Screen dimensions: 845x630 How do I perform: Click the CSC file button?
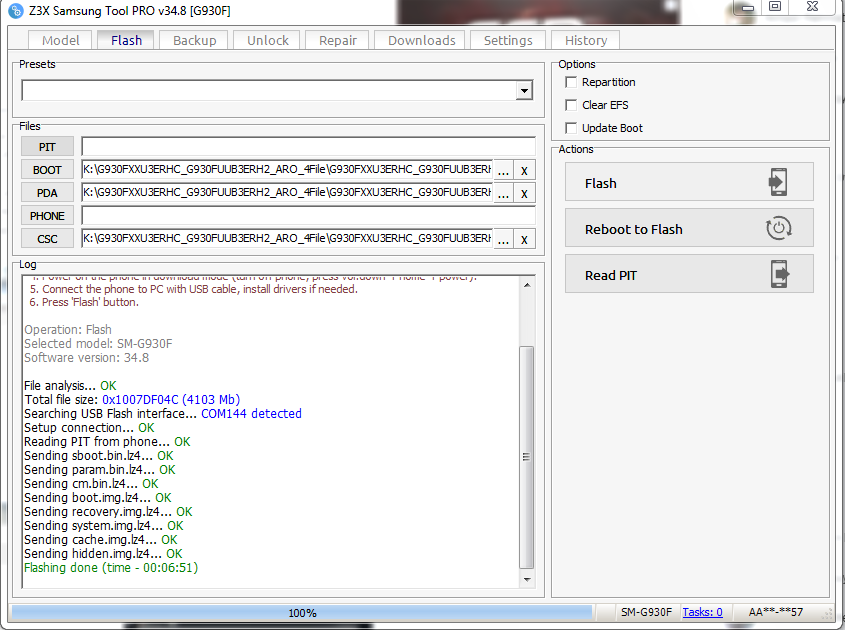click(x=47, y=239)
